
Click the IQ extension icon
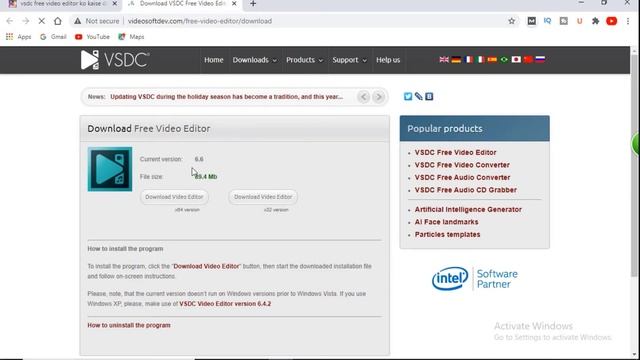[547, 21]
